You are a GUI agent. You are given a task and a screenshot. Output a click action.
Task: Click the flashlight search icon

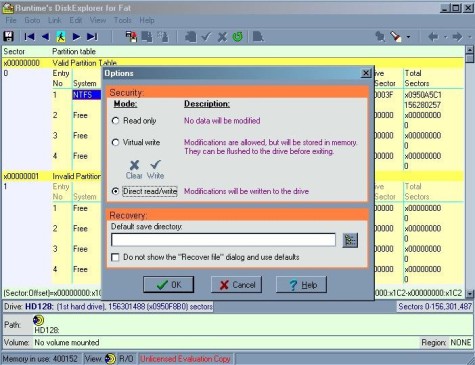(396, 36)
